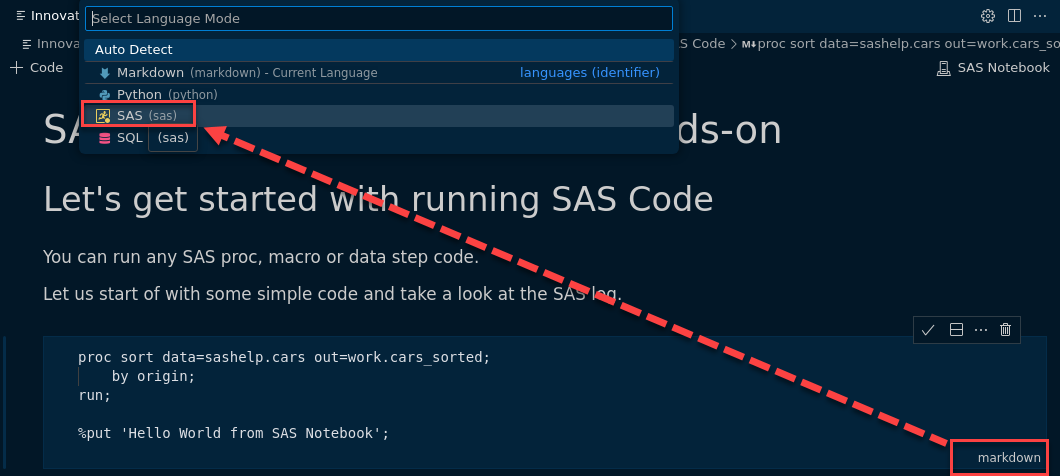The image size is (1060, 476).
Task: Select Markdown as the language mode
Action: point(150,73)
